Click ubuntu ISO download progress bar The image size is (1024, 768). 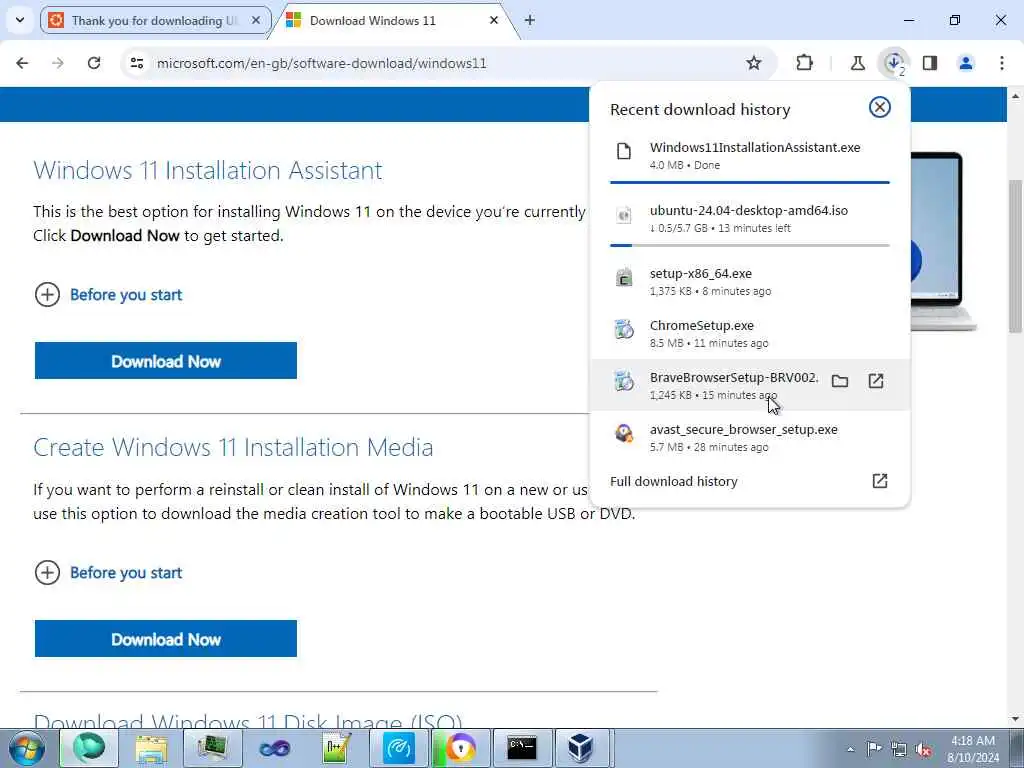click(x=750, y=246)
